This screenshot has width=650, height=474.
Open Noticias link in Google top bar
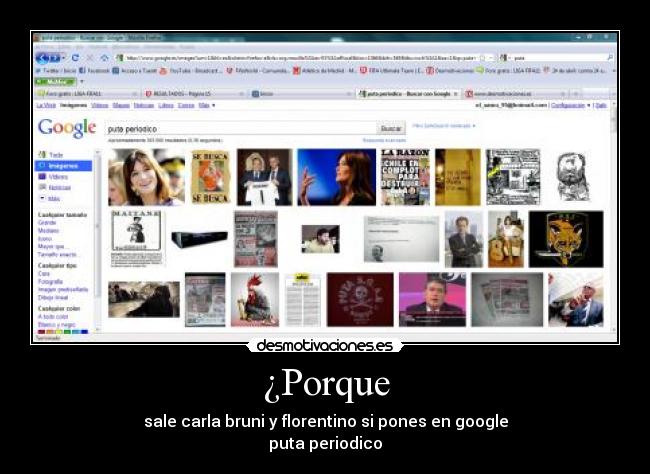tap(144, 106)
